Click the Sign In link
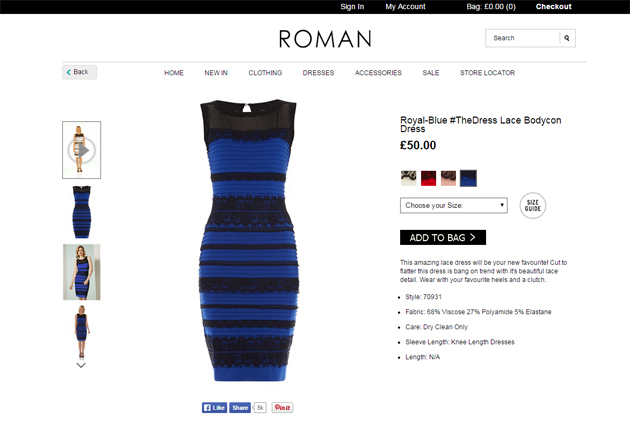Screen dimensions: 630x427 [352, 6]
